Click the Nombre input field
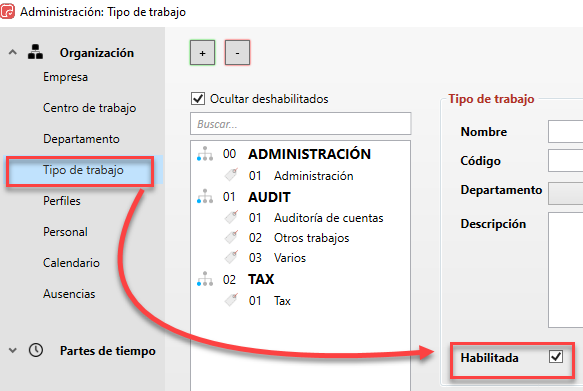 [566, 131]
